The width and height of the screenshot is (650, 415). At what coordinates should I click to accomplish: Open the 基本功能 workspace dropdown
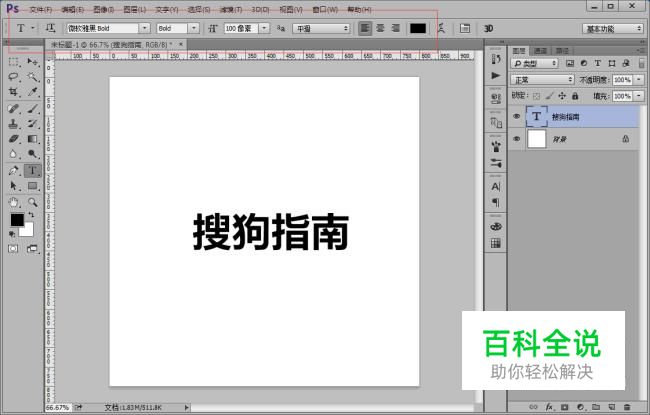pos(612,29)
